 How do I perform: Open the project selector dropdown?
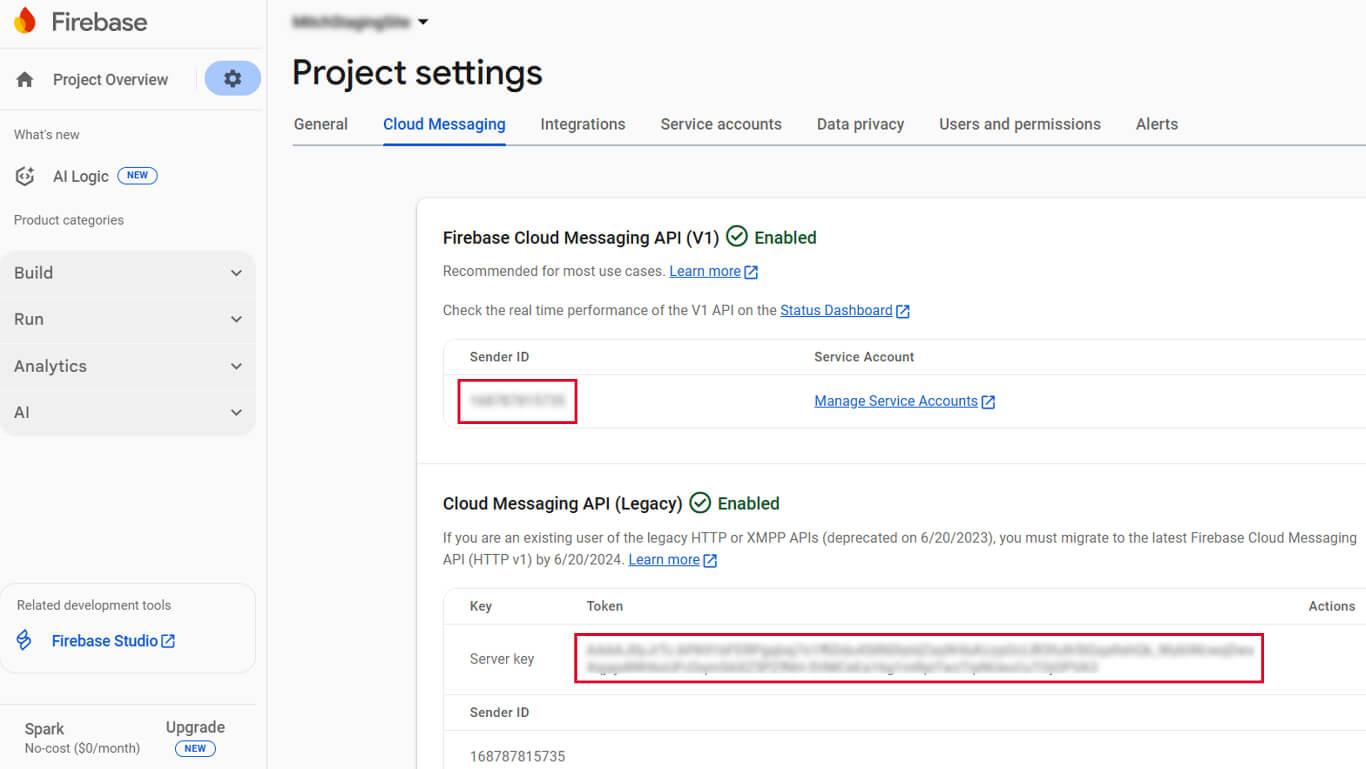(x=423, y=22)
